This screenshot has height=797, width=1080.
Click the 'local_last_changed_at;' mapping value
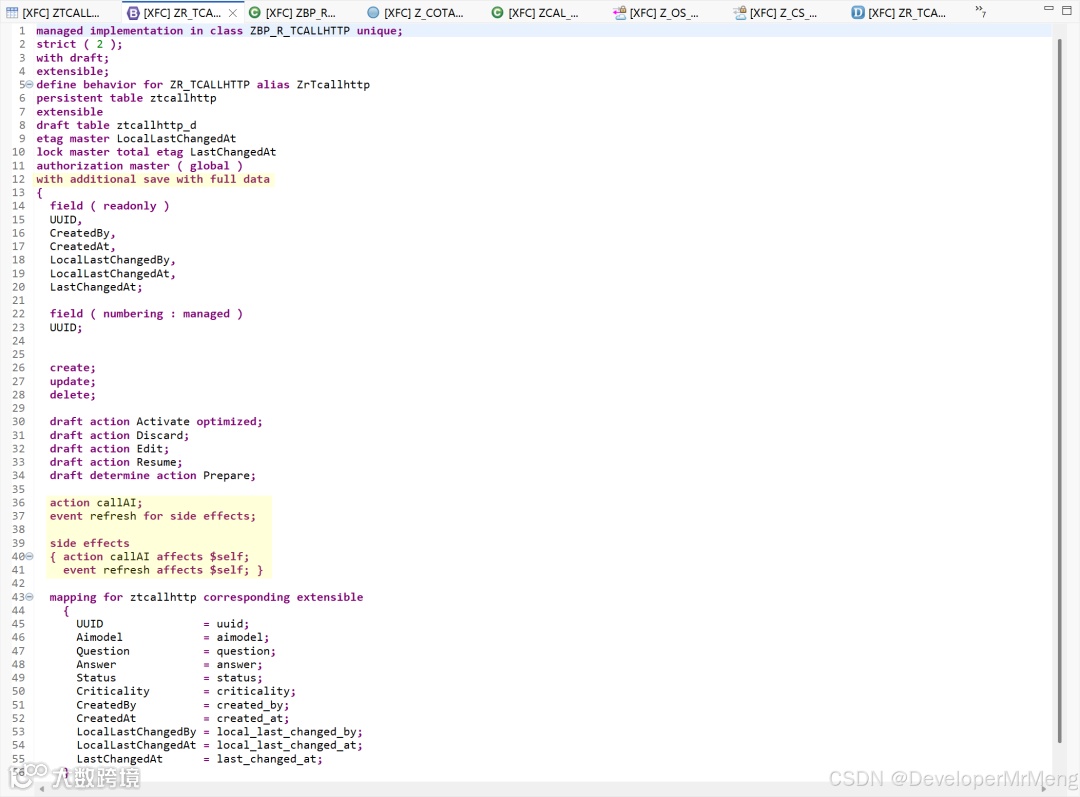(x=289, y=745)
